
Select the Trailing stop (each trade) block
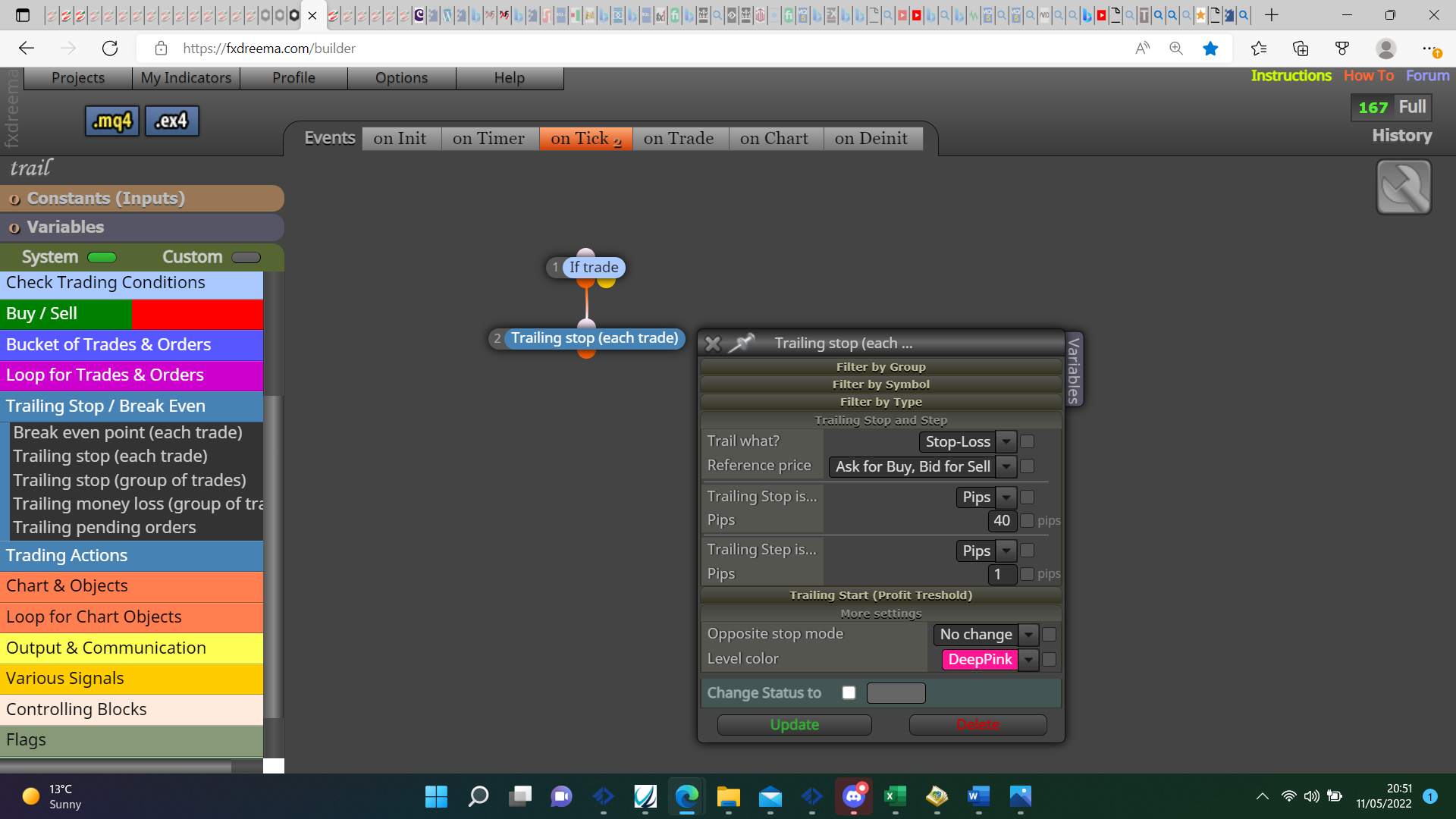point(594,338)
